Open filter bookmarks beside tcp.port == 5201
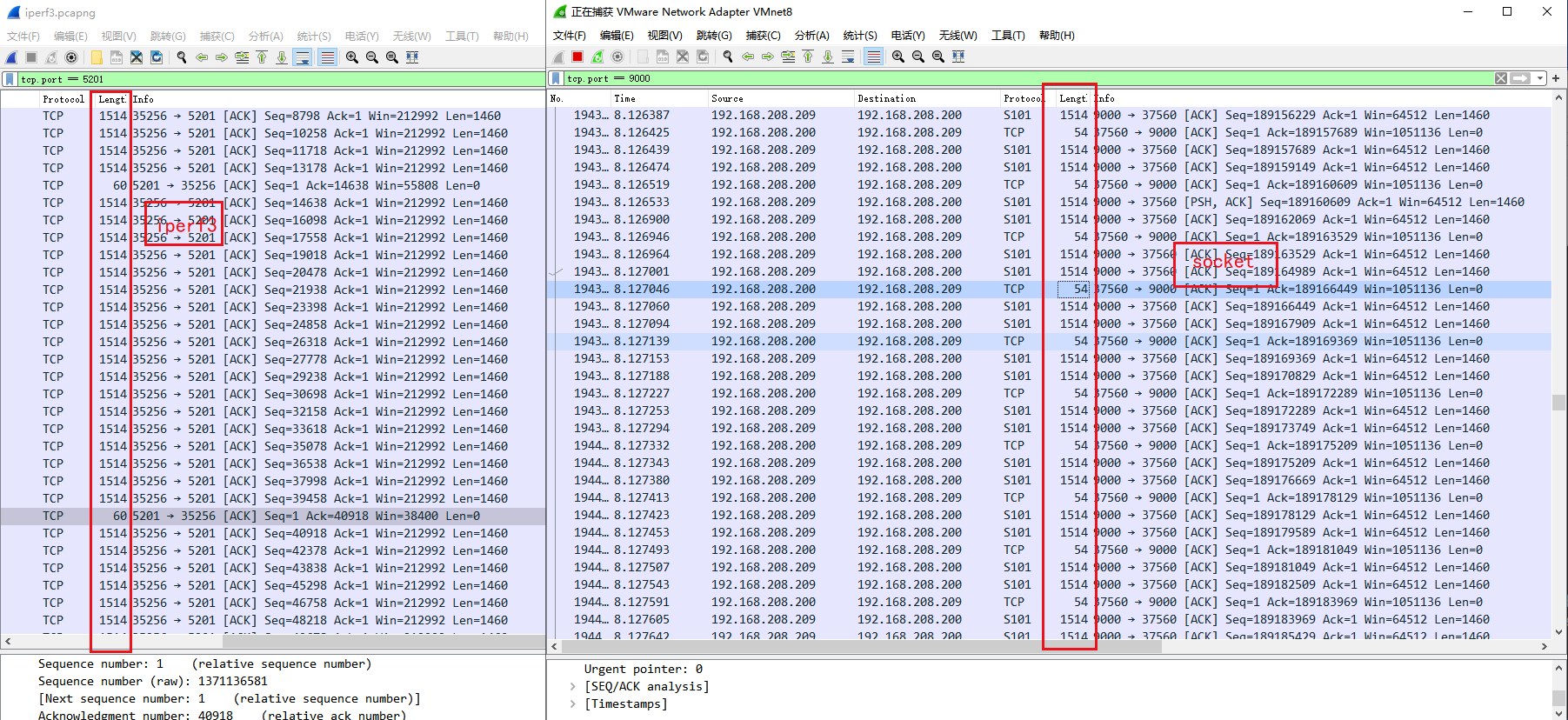This screenshot has width=1568, height=720. click(10, 79)
